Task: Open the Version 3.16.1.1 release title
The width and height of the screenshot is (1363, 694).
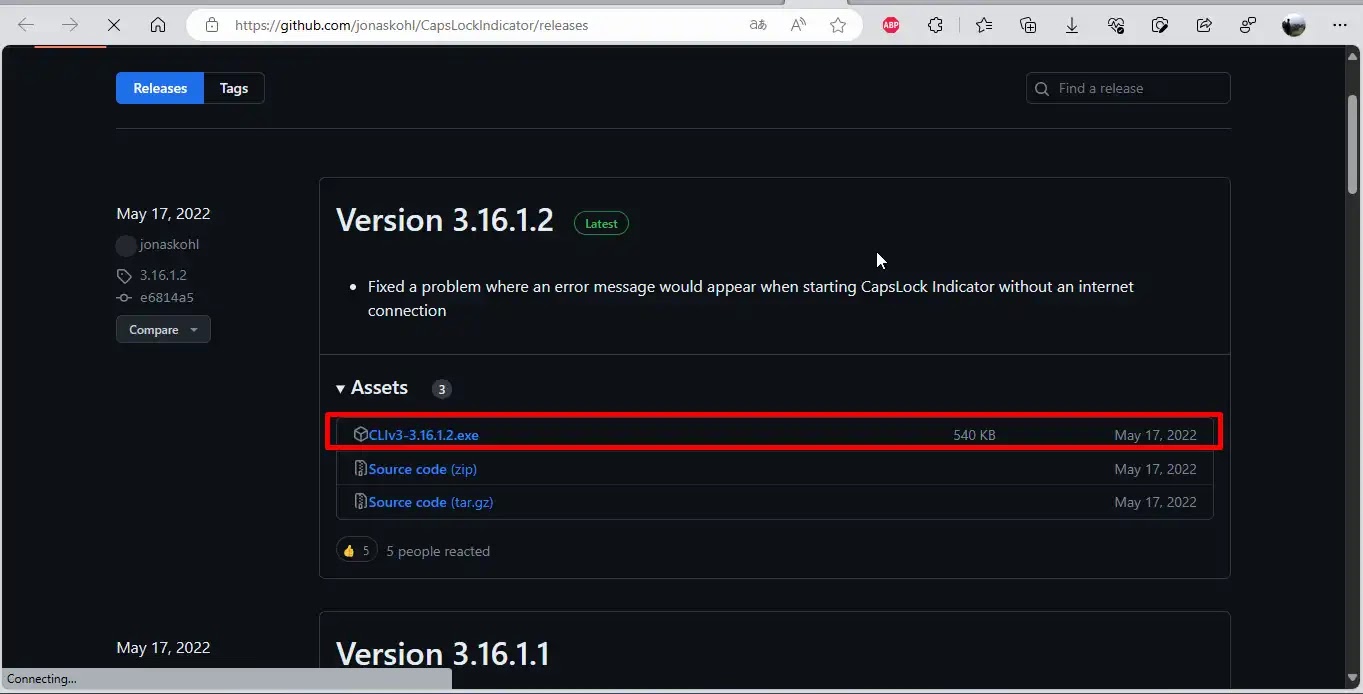Action: 443,654
